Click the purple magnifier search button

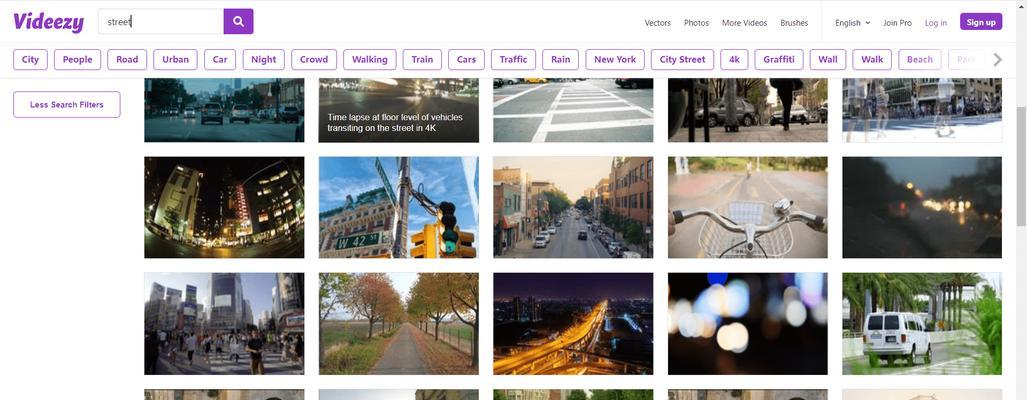click(x=238, y=22)
